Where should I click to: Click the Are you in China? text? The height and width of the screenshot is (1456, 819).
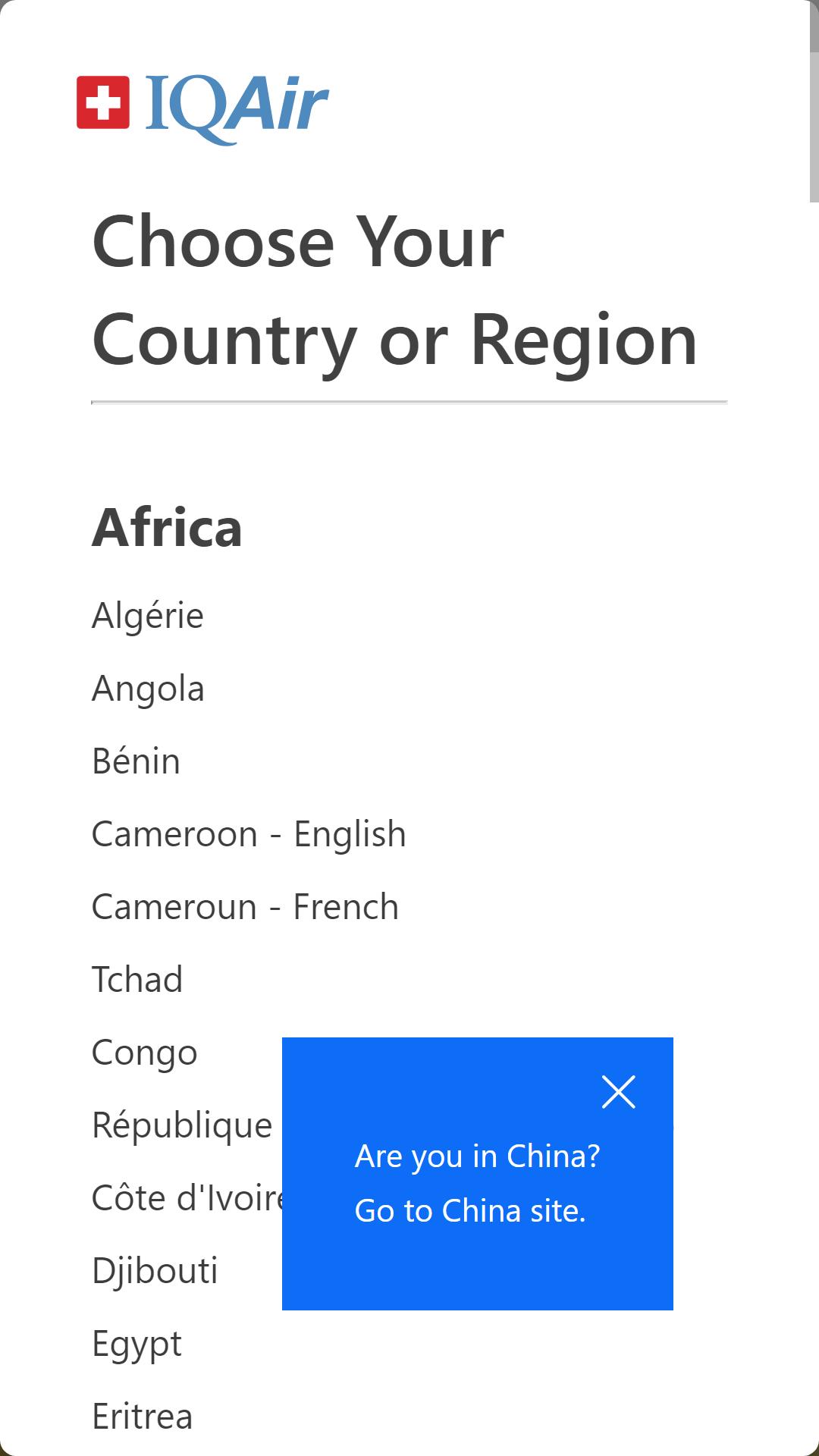(478, 1156)
